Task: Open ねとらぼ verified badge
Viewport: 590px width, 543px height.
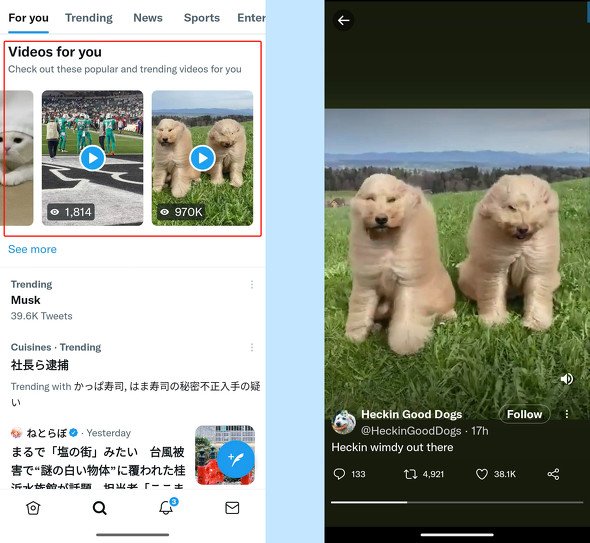Action: [x=73, y=433]
